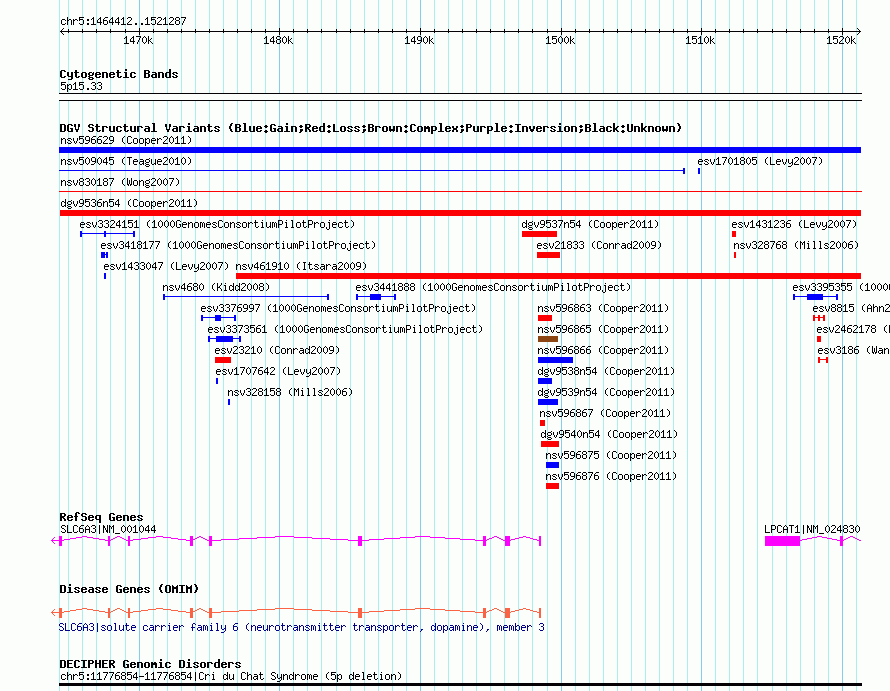Screen dimensions: 890x691
Task: Open the nsv830187 (Wong2007) variant label
Action: click(120, 182)
